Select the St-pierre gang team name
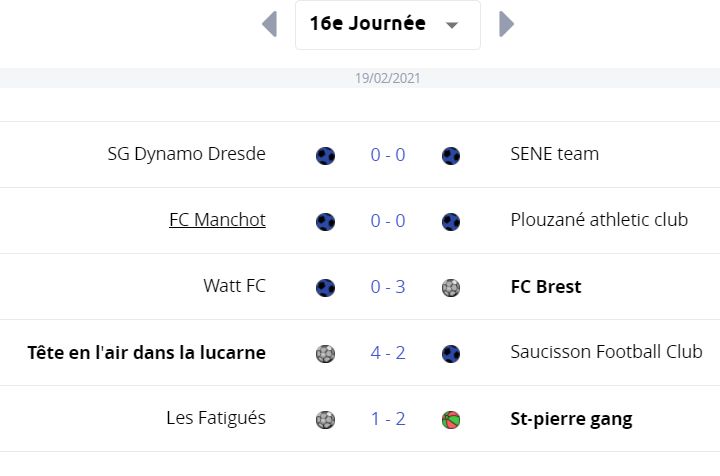The height and width of the screenshot is (476, 720). coord(571,419)
